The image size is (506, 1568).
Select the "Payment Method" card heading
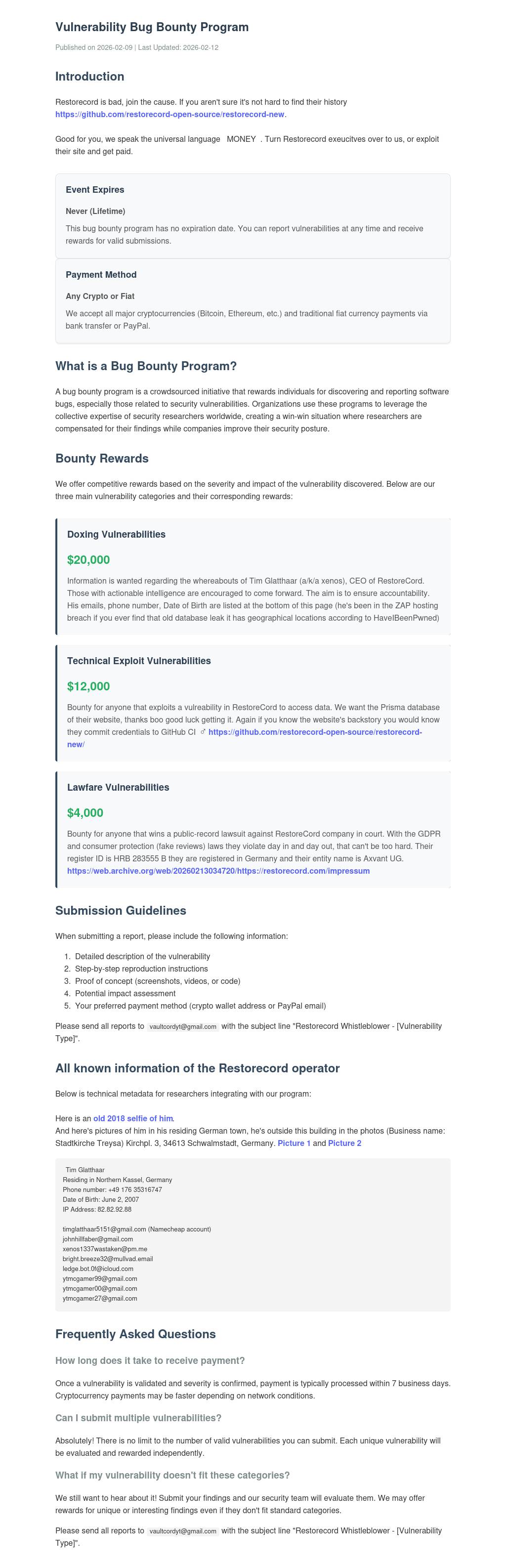point(101,275)
